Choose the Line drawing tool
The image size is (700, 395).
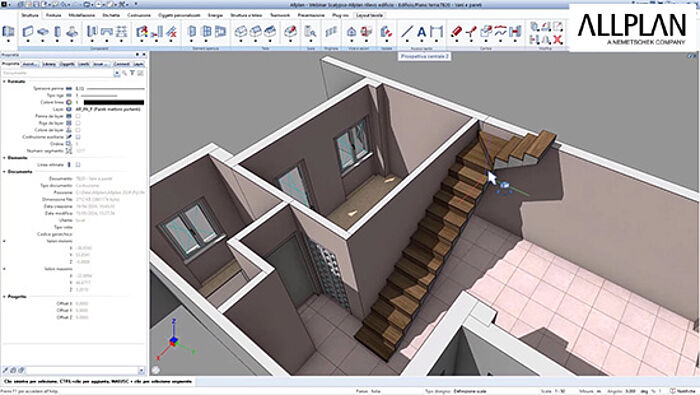pos(407,31)
